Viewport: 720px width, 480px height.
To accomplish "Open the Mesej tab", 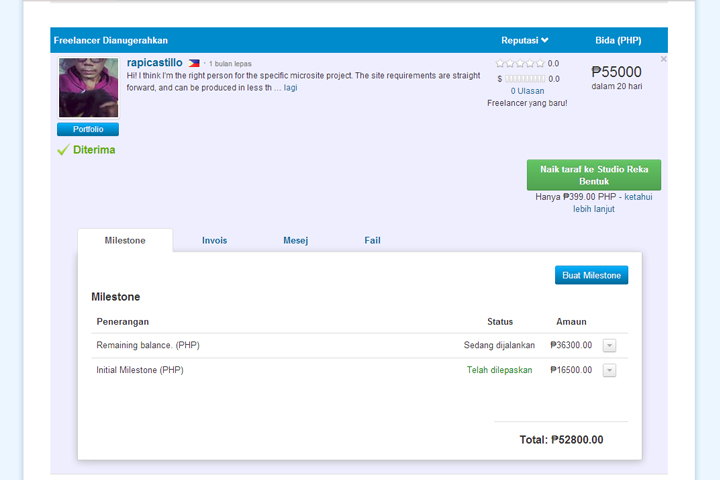I will pos(295,240).
